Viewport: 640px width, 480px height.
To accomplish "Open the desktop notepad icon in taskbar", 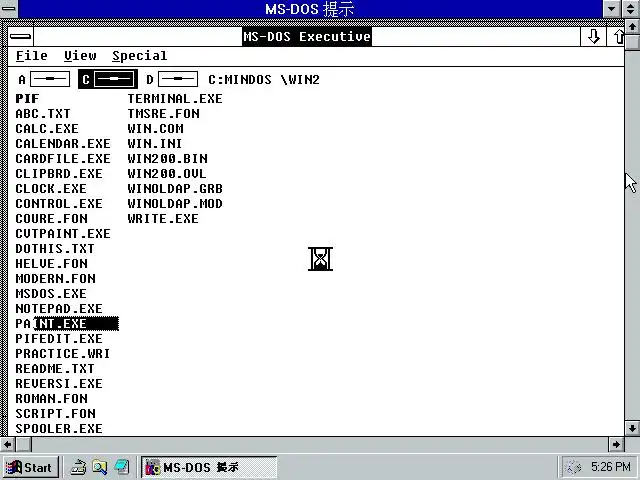I will tap(122, 467).
